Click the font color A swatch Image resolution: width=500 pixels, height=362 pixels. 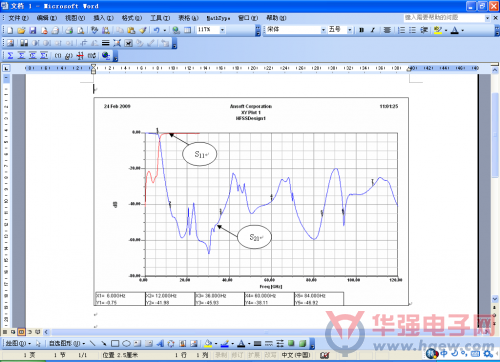[455, 30]
